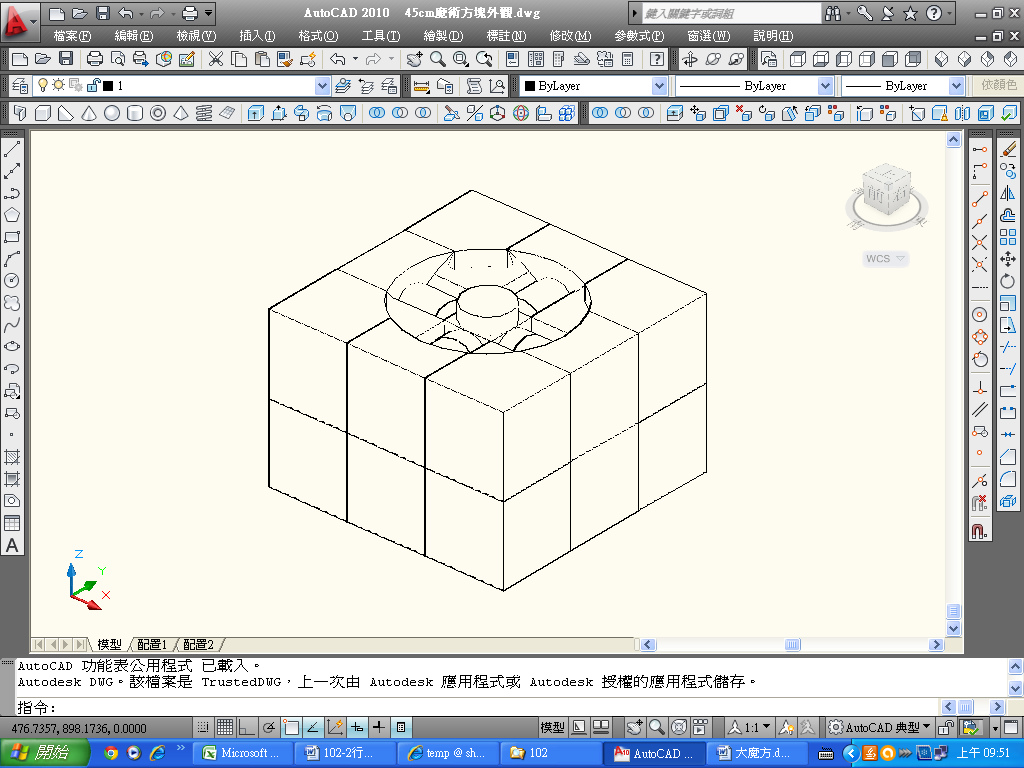Open the 檔案(F) menu
Image resolution: width=1024 pixels, height=768 pixels.
(72, 36)
